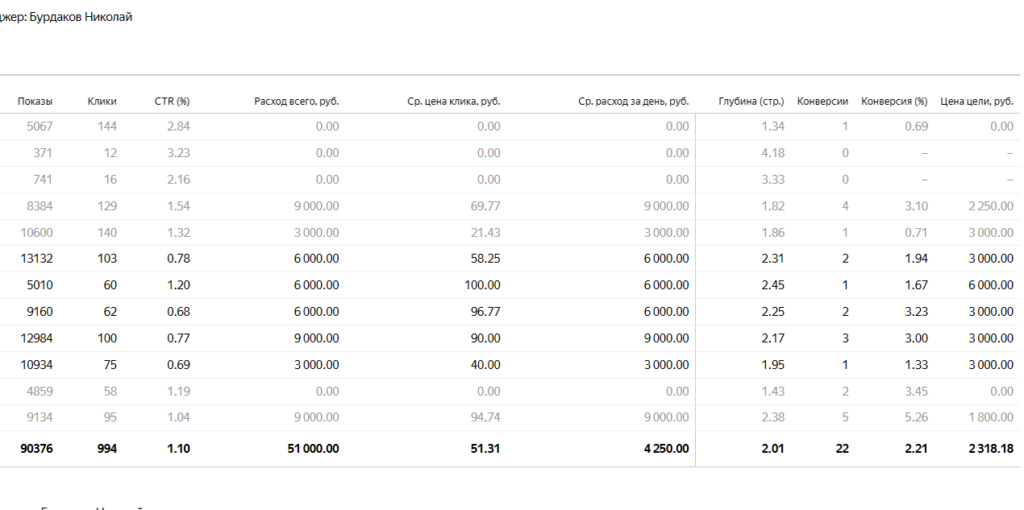Viewport: 1024px width, 510px height.
Task: Select the click price 100.00
Action: coord(483,285)
